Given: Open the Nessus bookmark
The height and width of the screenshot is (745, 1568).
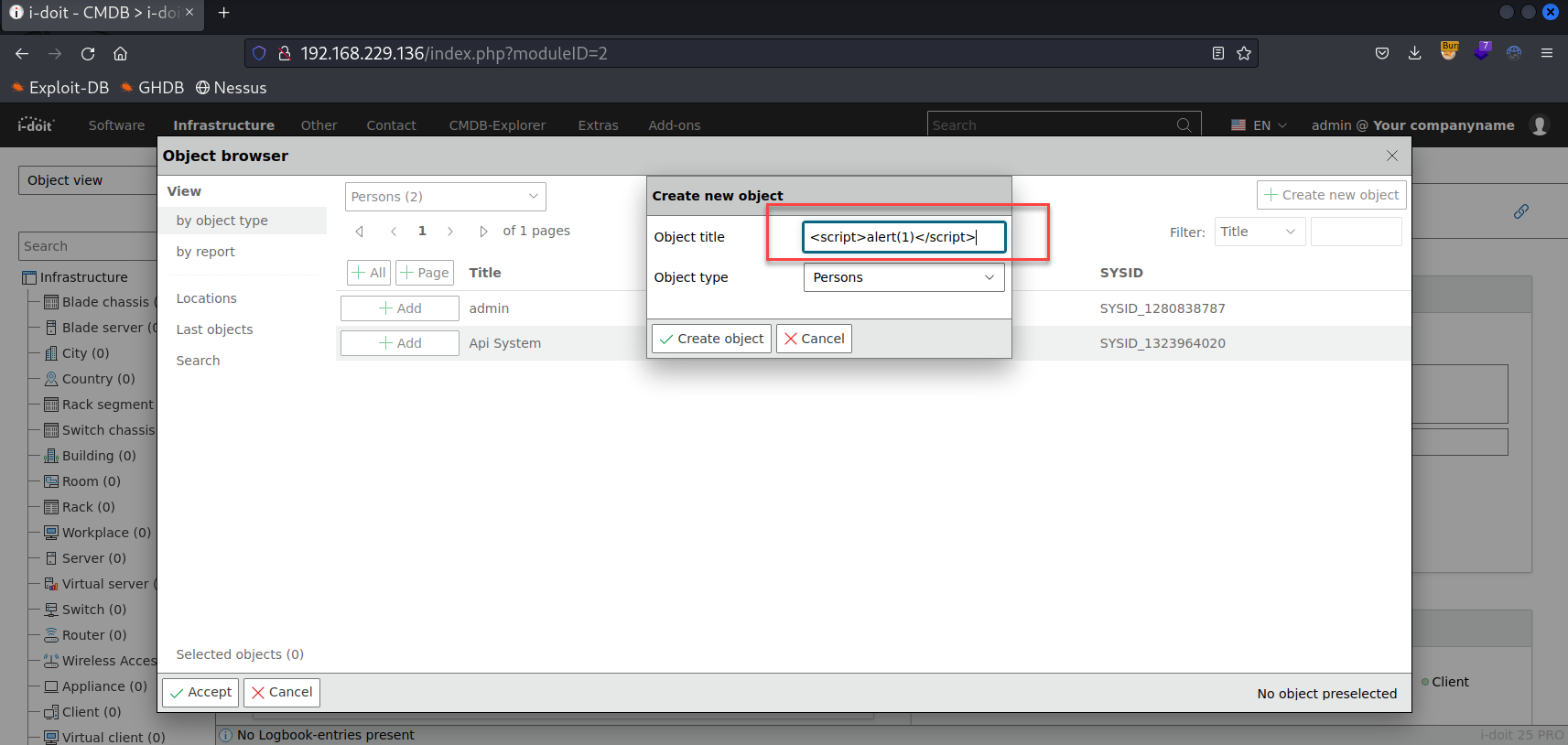Looking at the screenshot, I should point(232,88).
